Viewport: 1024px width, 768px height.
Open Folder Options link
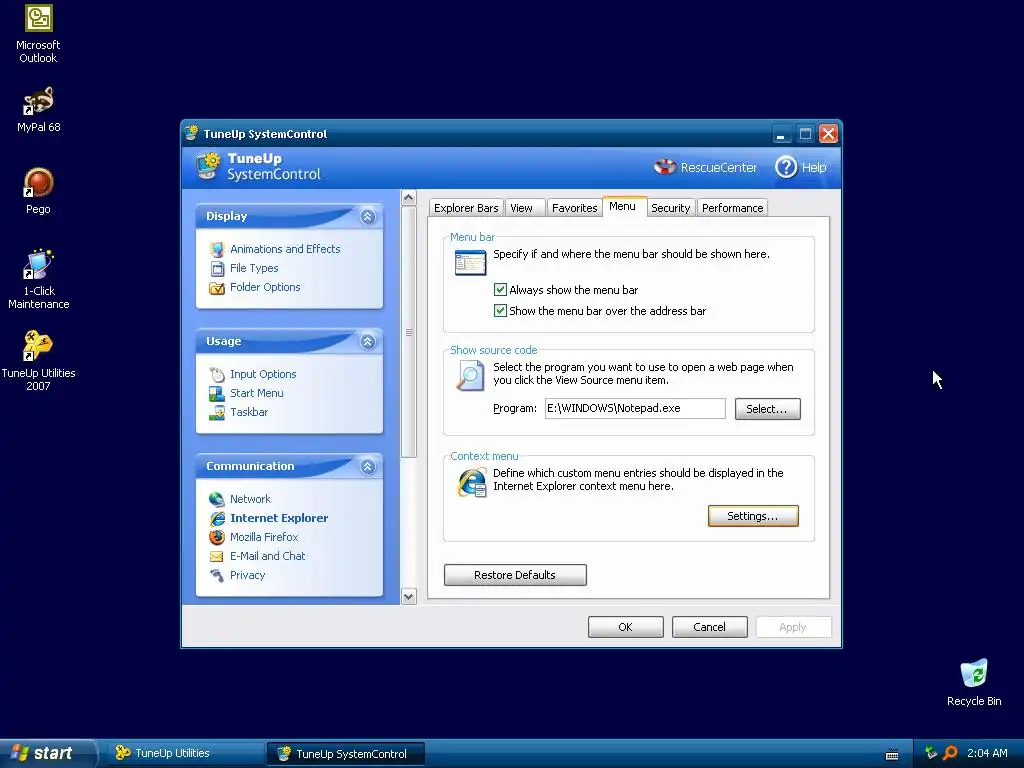(x=265, y=287)
